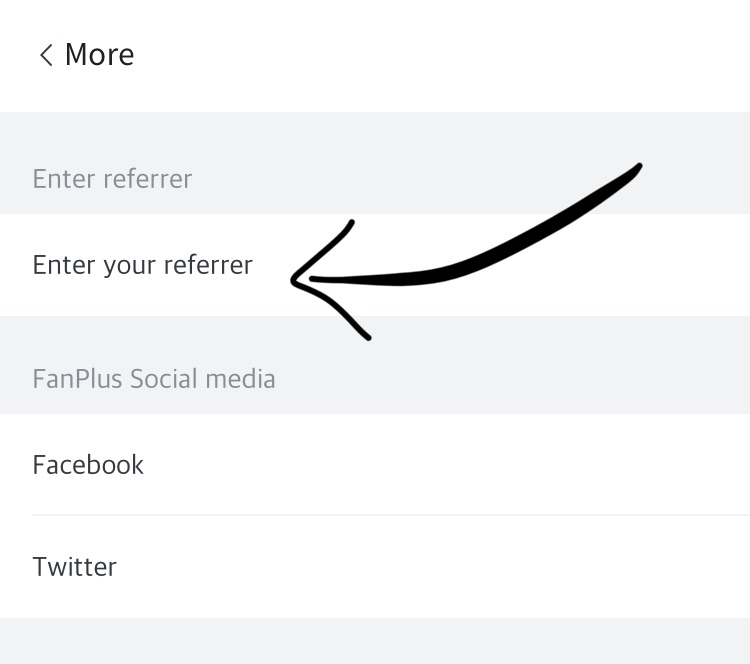Viewport: 750px width, 664px height.
Task: Click the word "FanPlus" in the section header
Action: [x=77, y=379]
